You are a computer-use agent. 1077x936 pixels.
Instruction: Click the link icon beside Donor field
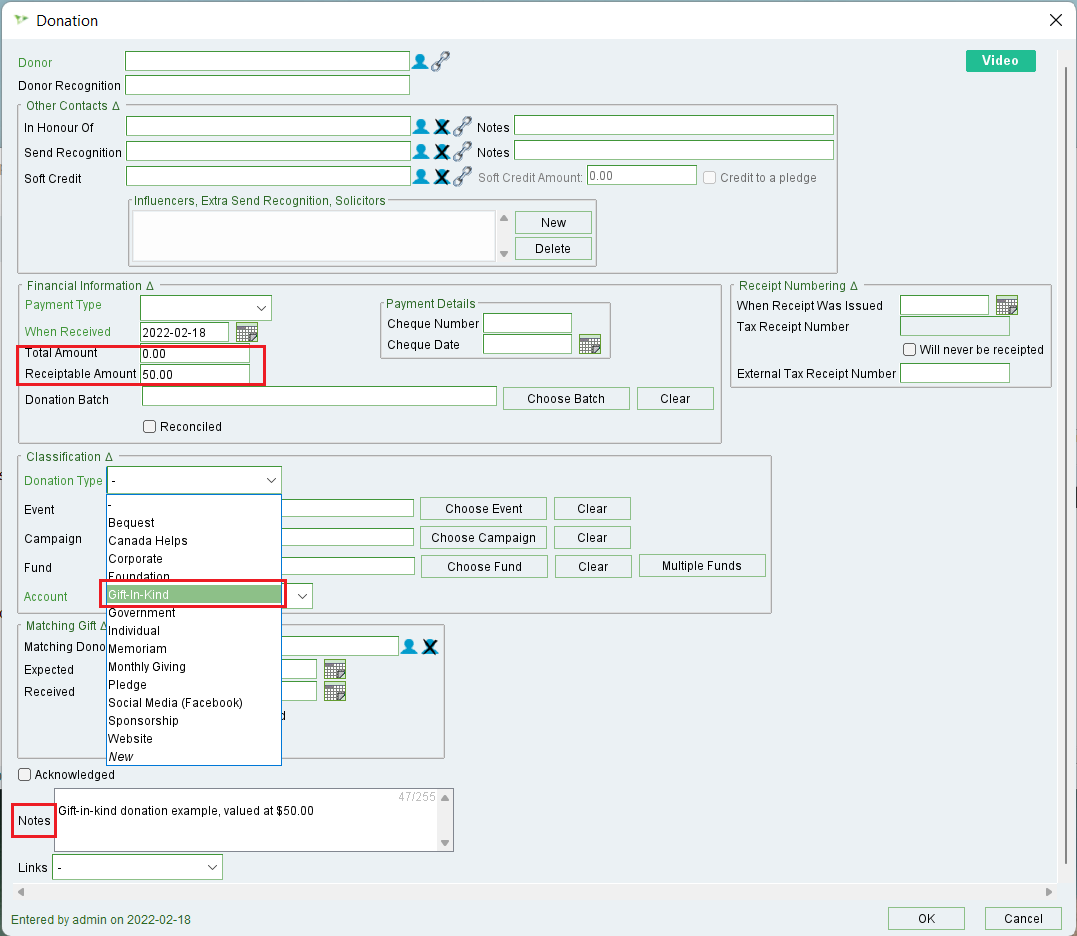[x=441, y=61]
